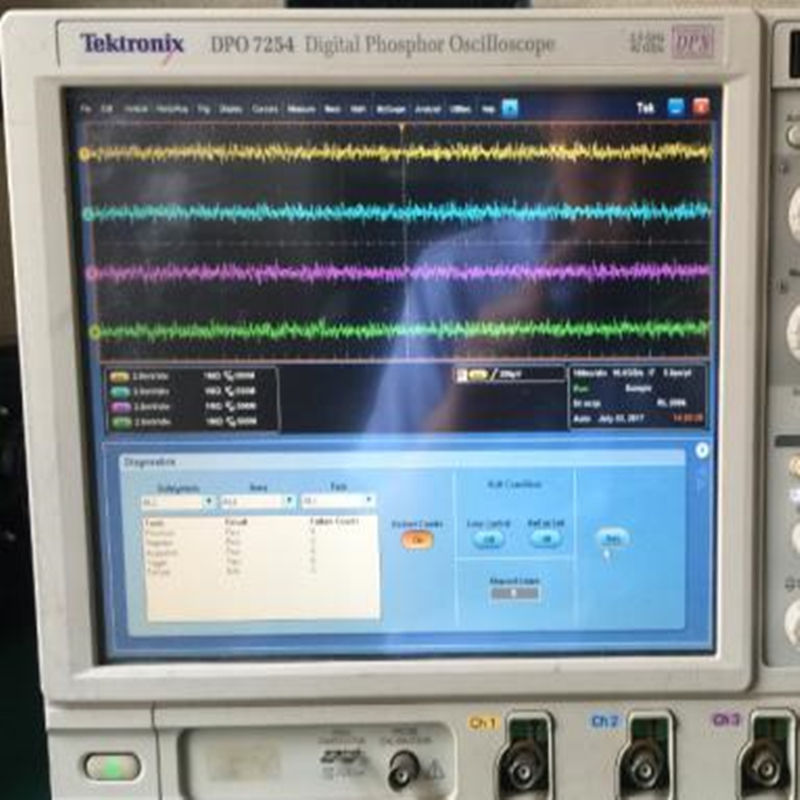The width and height of the screenshot is (800, 800).
Task: Click the cyan channel 2 badge in readout
Action: [120, 392]
